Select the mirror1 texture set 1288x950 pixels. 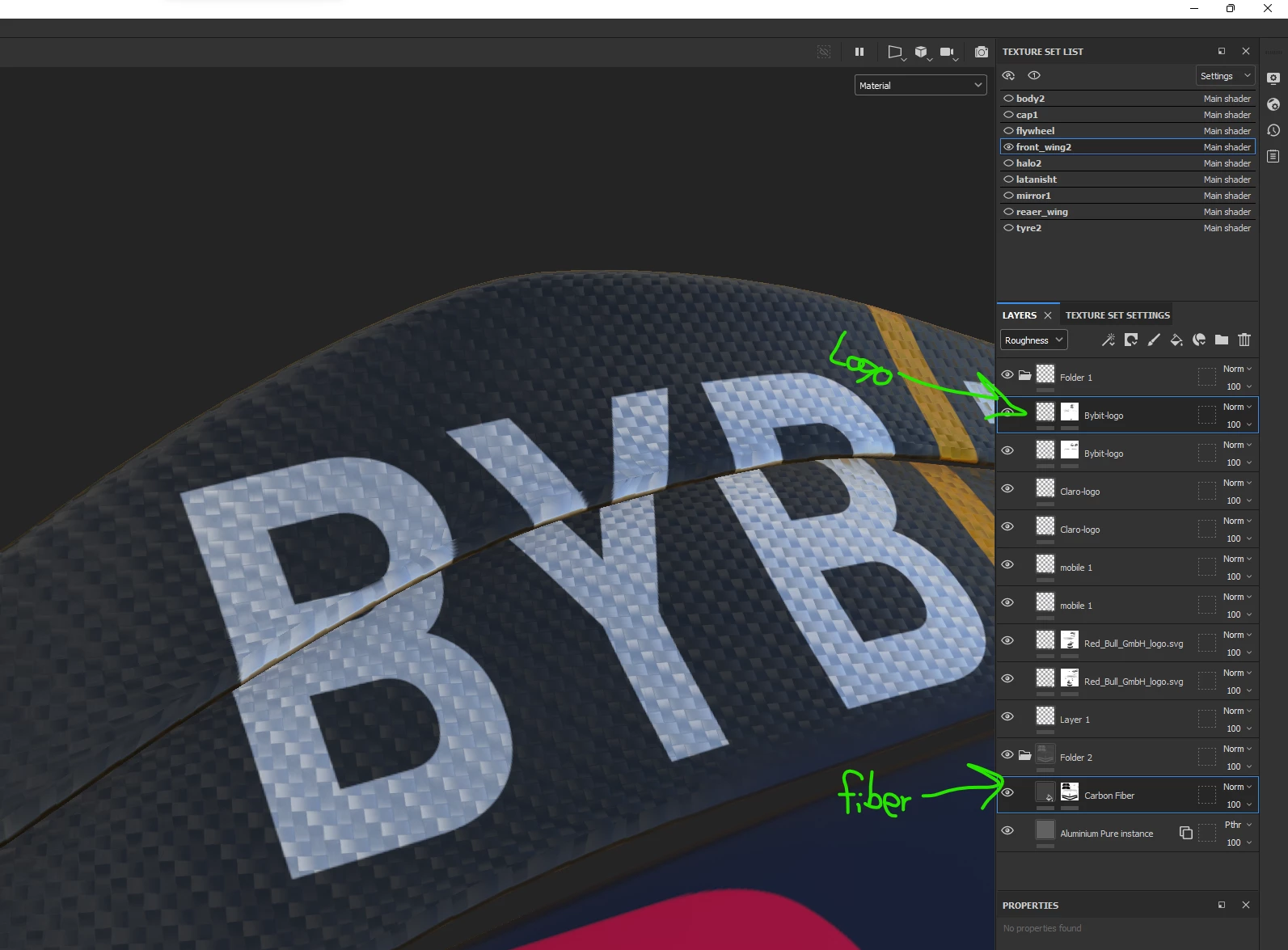pyautogui.click(x=1128, y=195)
